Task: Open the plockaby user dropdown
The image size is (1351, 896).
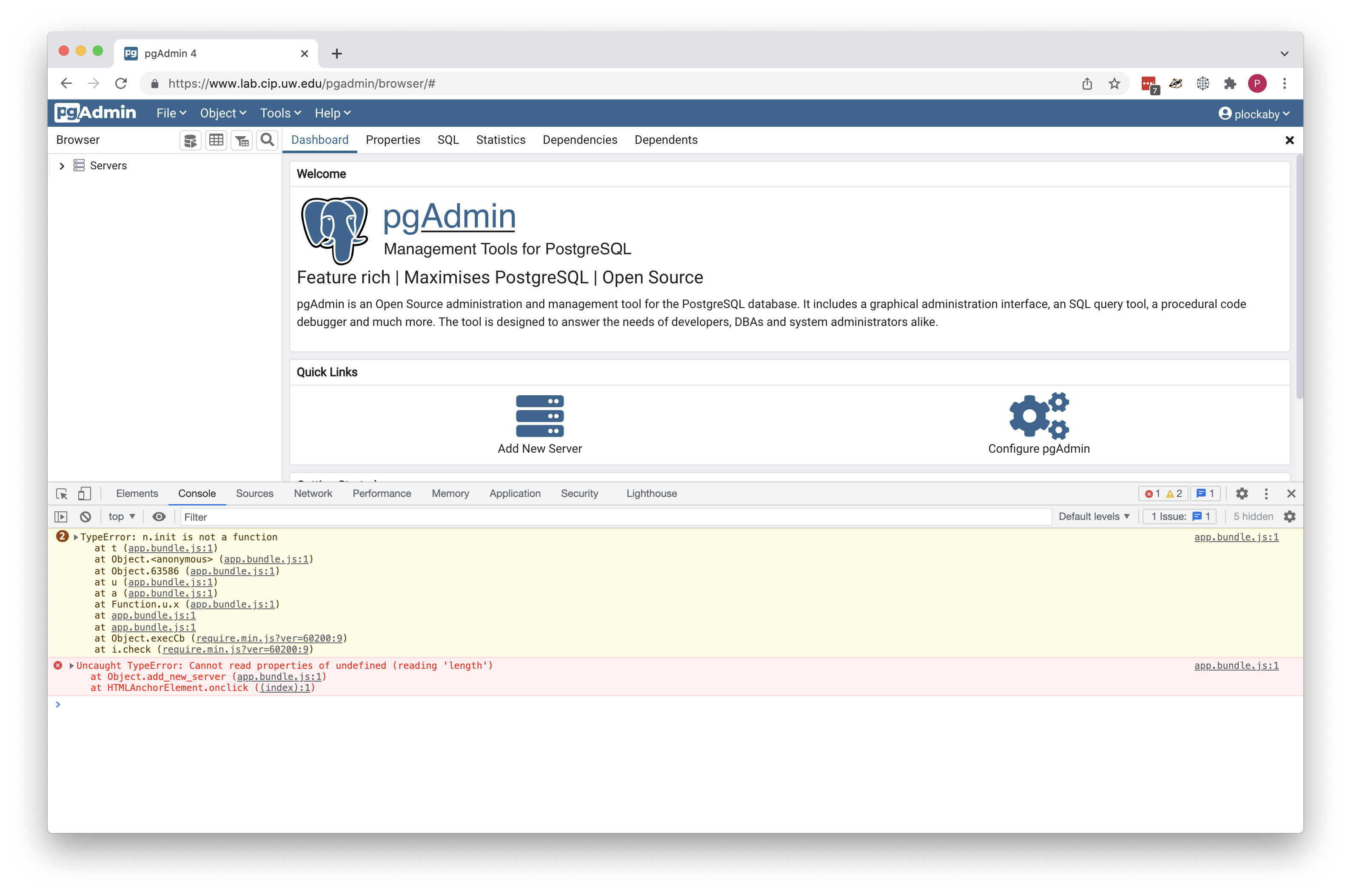Action: click(x=1254, y=114)
